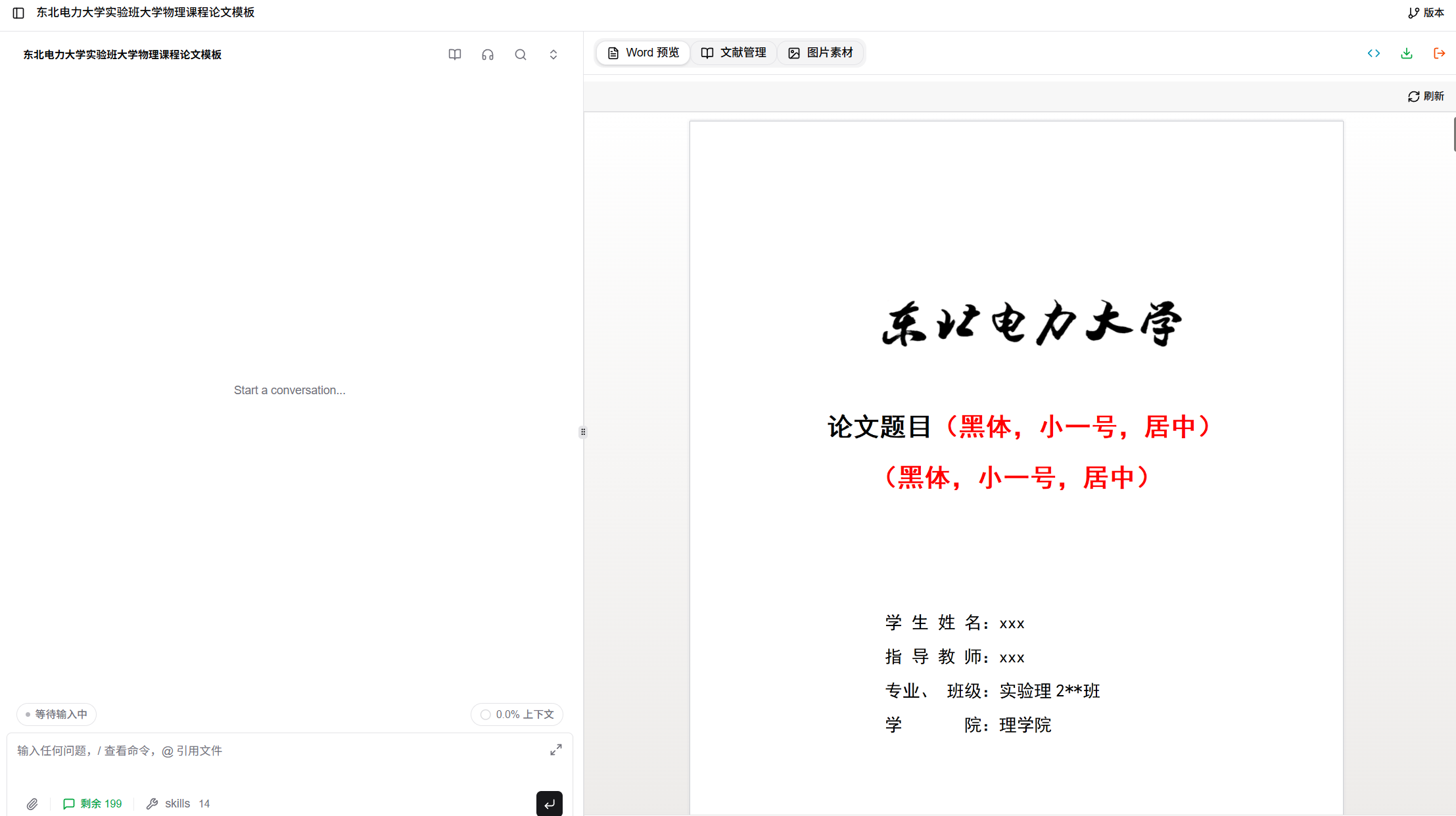Click the top bar project title text
Screen dimensions: 1456x816
click(145, 12)
